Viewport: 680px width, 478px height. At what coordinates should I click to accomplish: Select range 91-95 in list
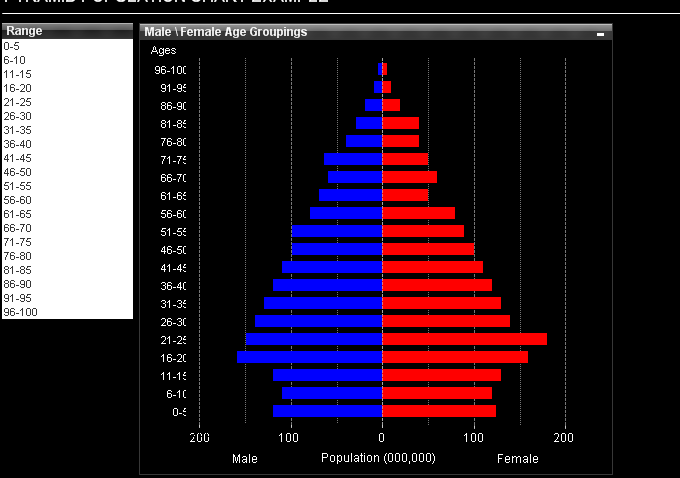(x=67, y=298)
